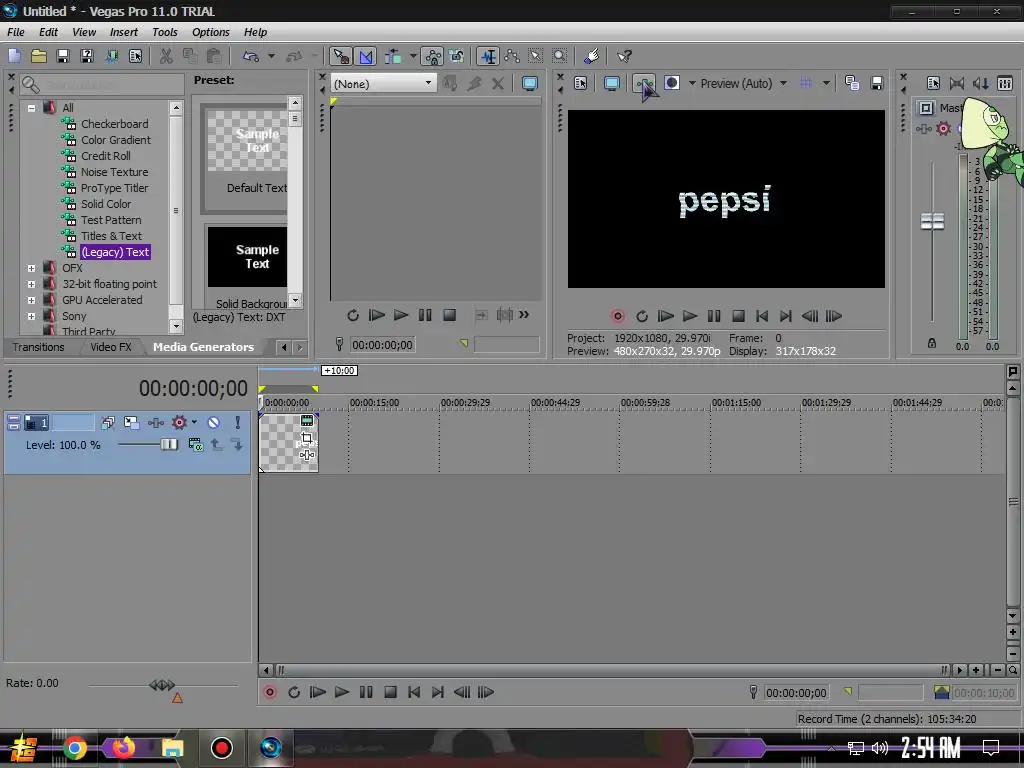
Task: Click the compositing mode icon on track 1
Action: [x=195, y=445]
